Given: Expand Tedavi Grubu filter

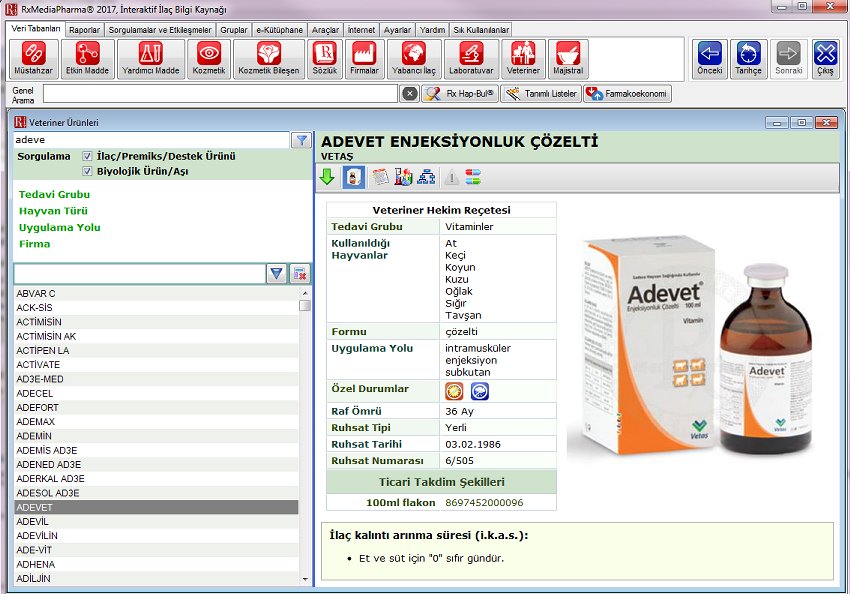Looking at the screenshot, I should click(x=54, y=194).
